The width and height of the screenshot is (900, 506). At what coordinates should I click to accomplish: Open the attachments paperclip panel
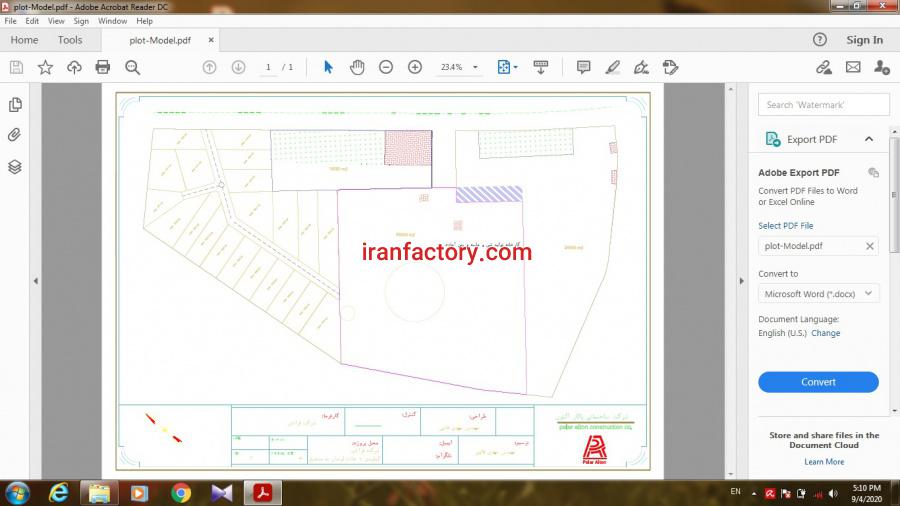click(x=15, y=135)
